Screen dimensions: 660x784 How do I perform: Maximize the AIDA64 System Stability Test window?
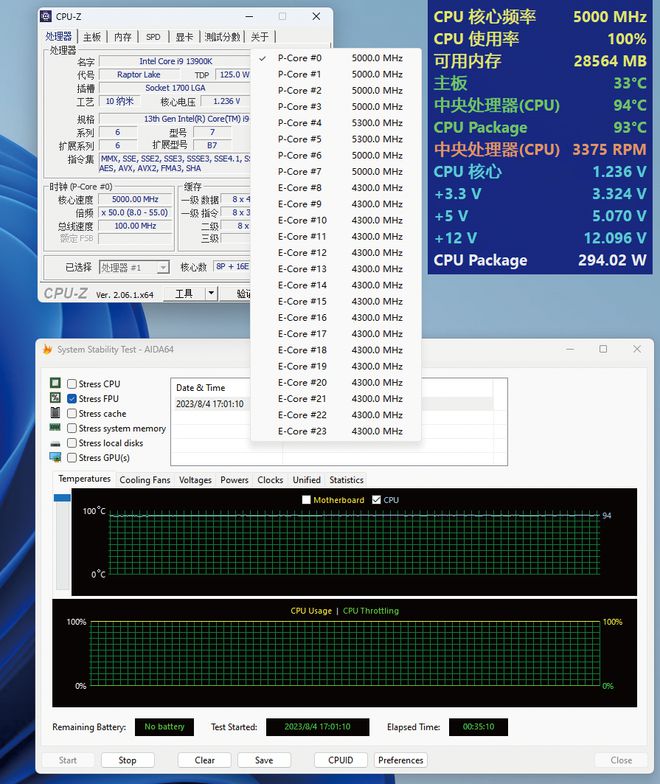point(604,349)
